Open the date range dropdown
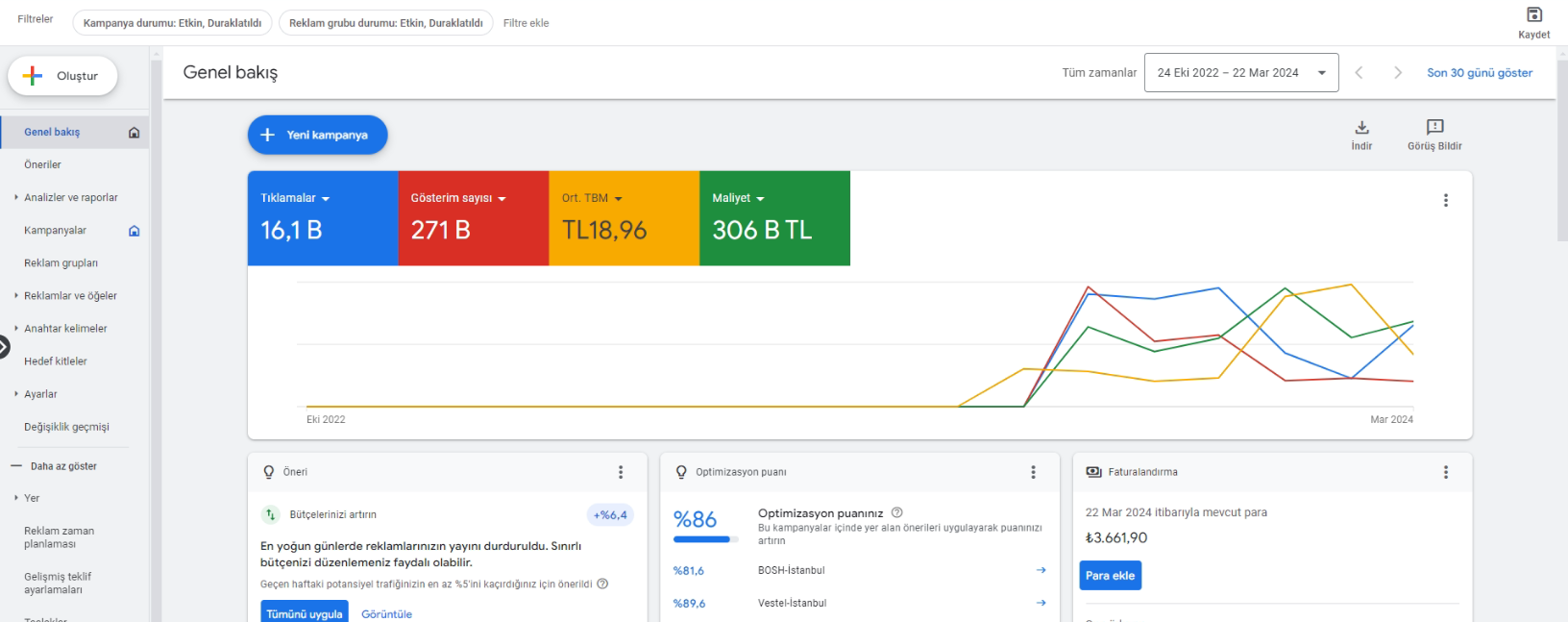 (1241, 73)
